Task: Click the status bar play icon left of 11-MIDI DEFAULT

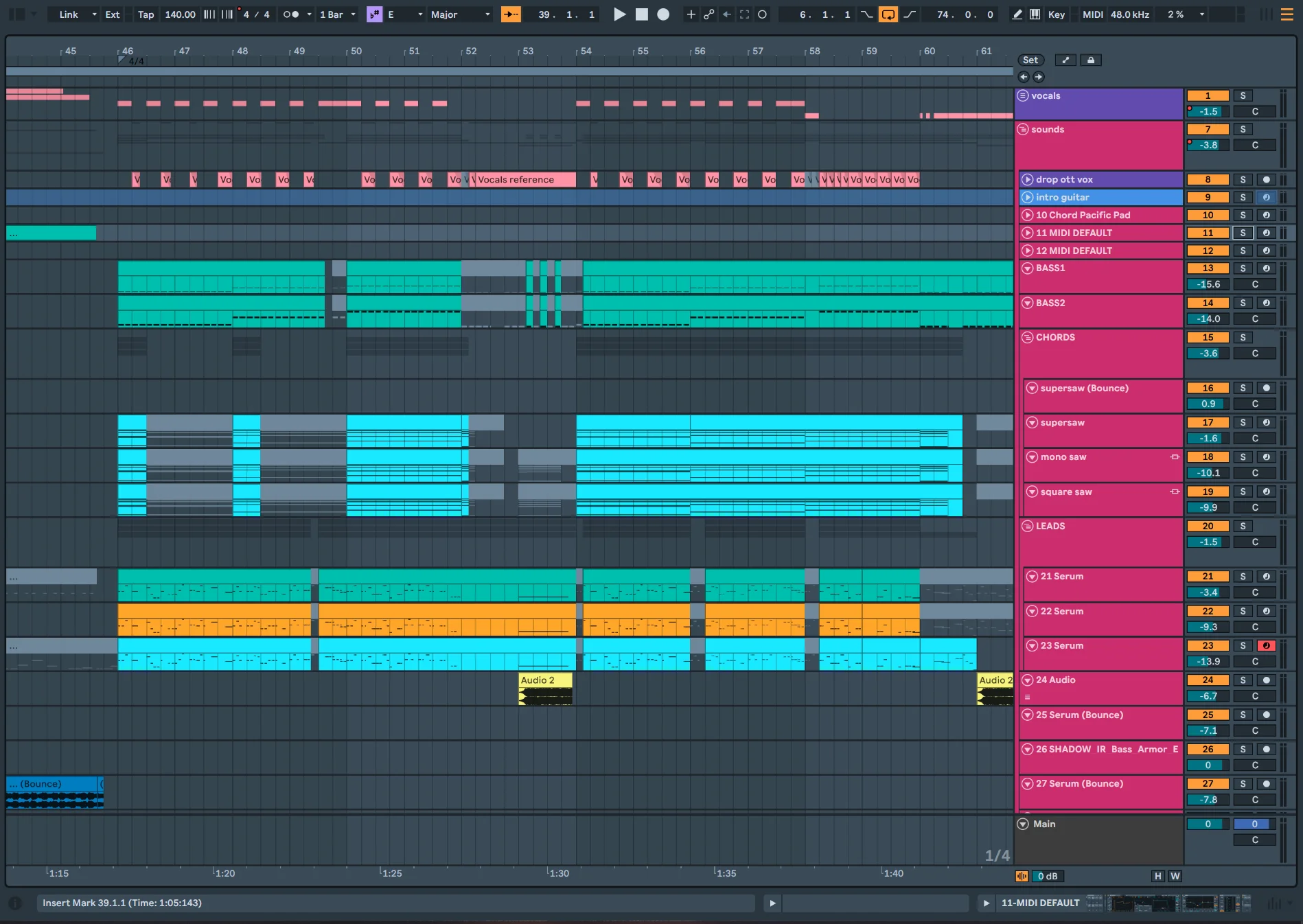Action: click(x=987, y=903)
